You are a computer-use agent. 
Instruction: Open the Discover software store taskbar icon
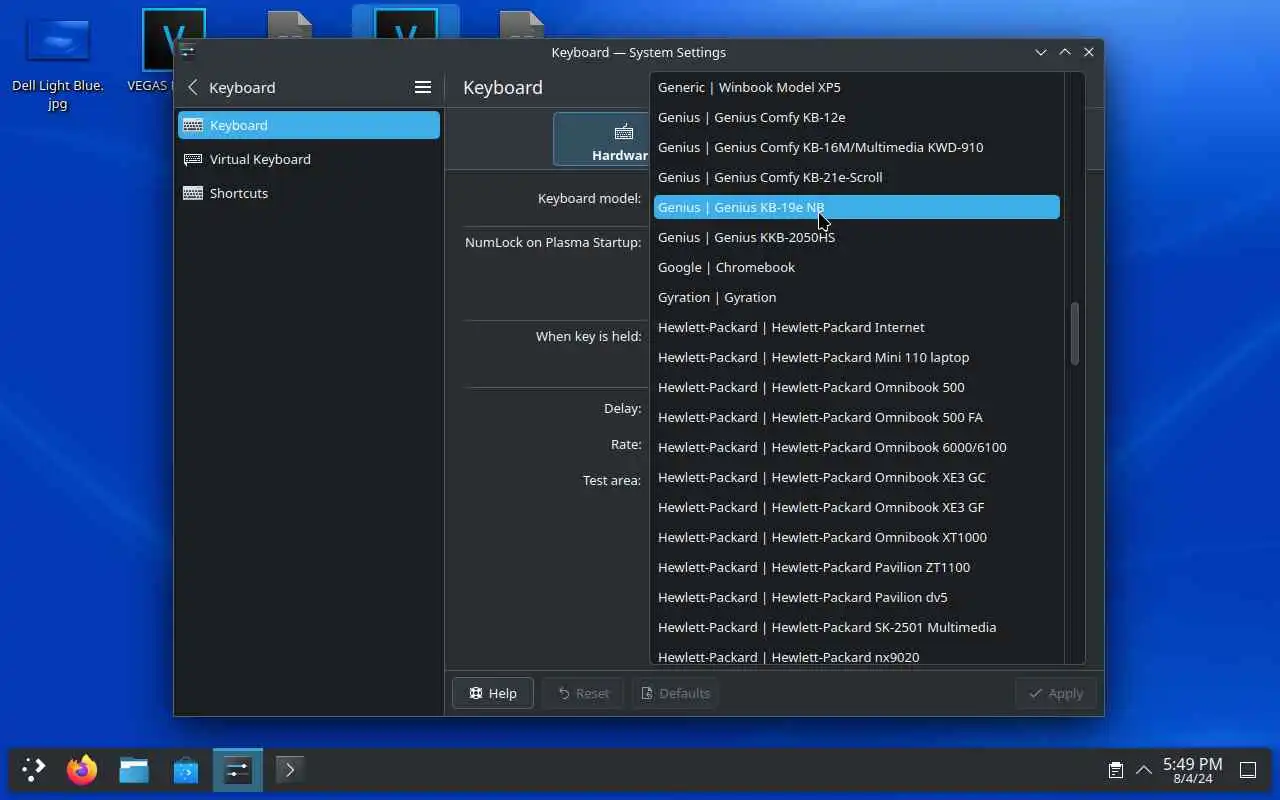[x=186, y=770]
